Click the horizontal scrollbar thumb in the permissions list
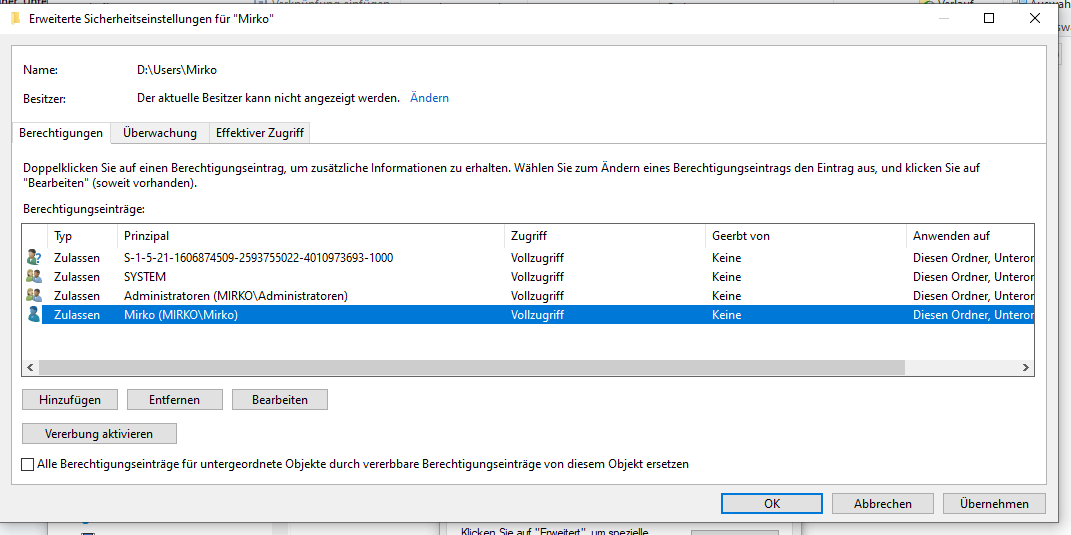1071x535 pixels. 471,368
